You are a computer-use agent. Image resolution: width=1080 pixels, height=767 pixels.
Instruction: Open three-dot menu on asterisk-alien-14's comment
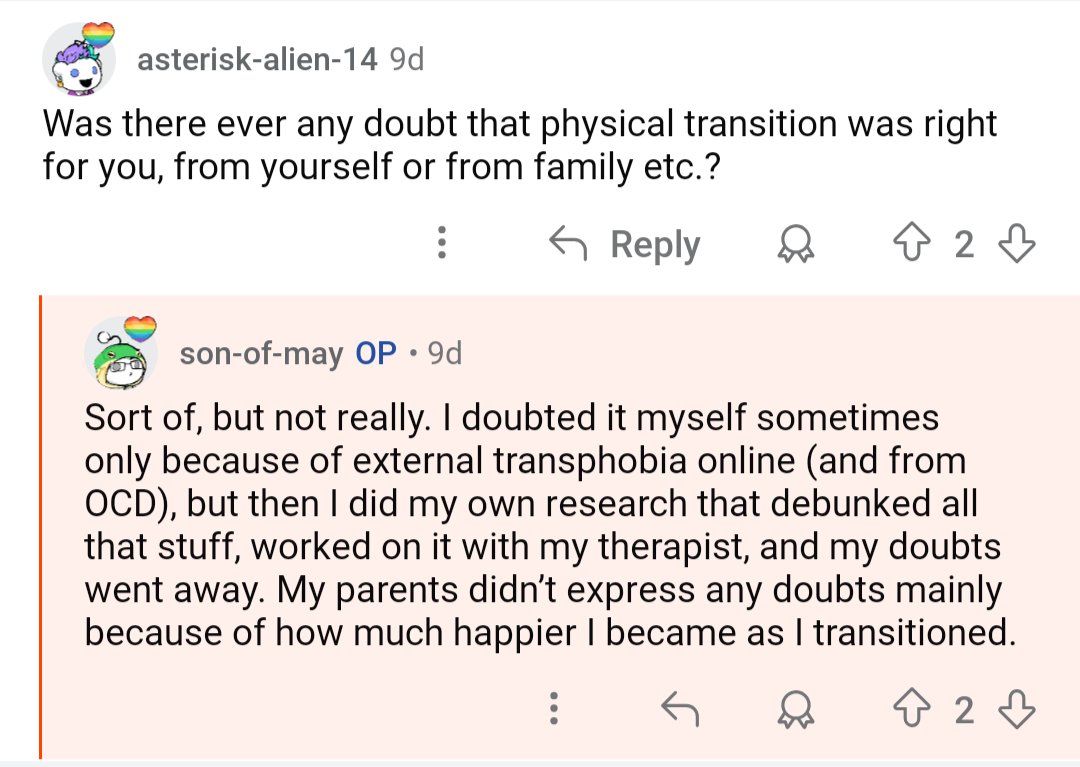coord(441,244)
